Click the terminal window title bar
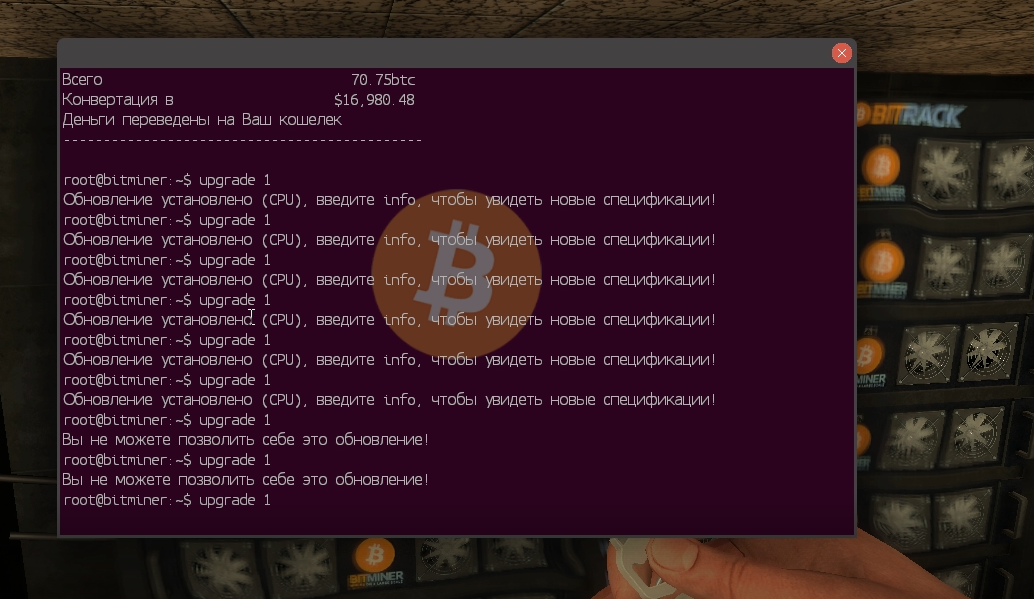This screenshot has width=1034, height=599. (445, 53)
